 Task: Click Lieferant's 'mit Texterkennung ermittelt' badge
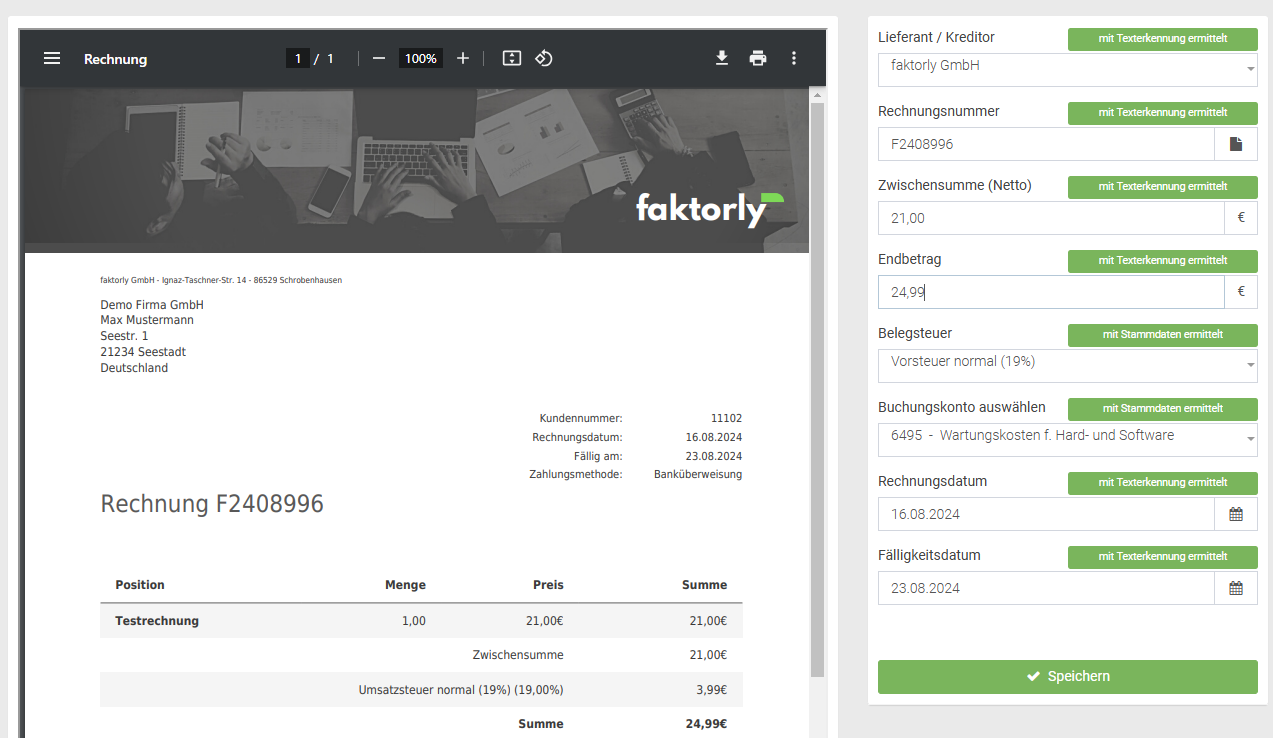pos(1163,39)
